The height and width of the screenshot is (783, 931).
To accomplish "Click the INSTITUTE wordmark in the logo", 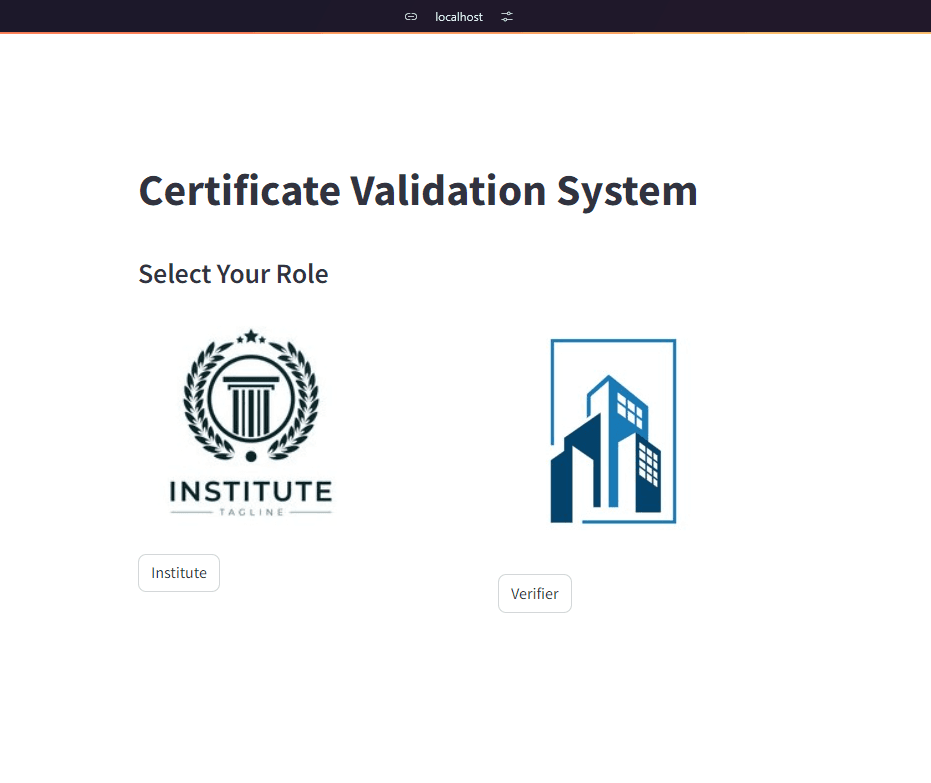I will [x=251, y=491].
